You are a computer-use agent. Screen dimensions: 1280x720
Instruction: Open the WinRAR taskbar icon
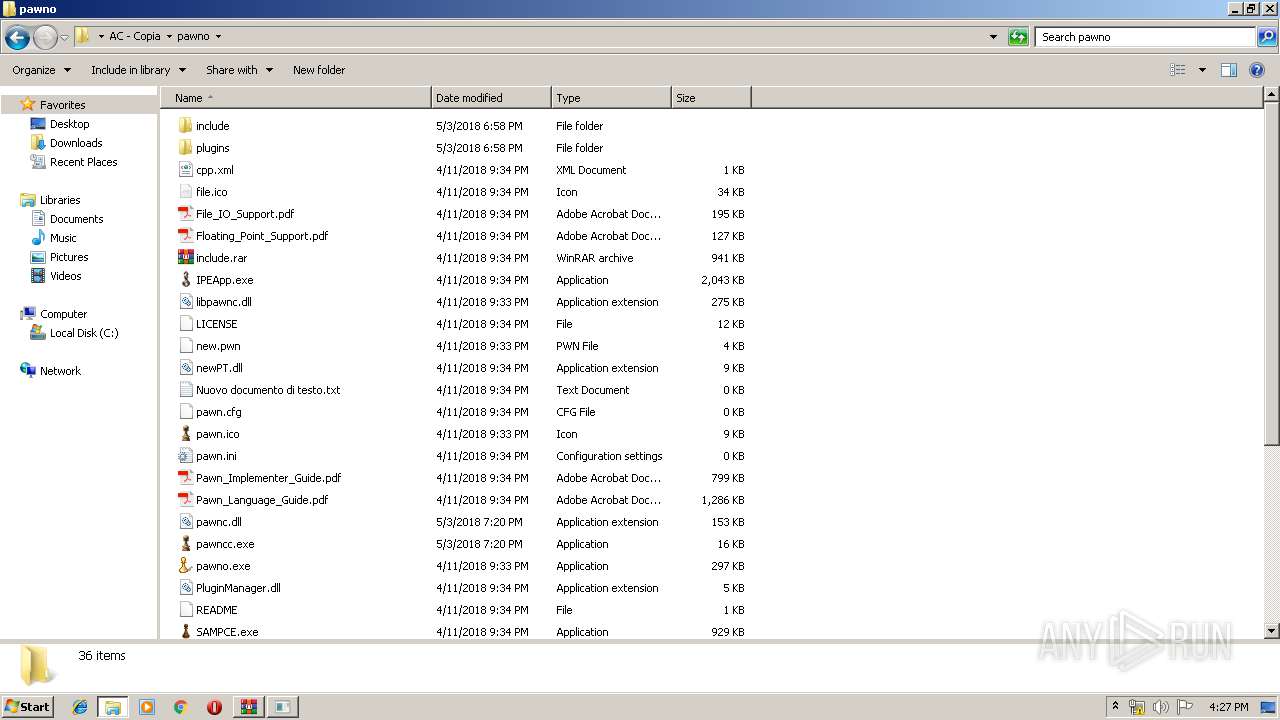pyautogui.click(x=248, y=707)
